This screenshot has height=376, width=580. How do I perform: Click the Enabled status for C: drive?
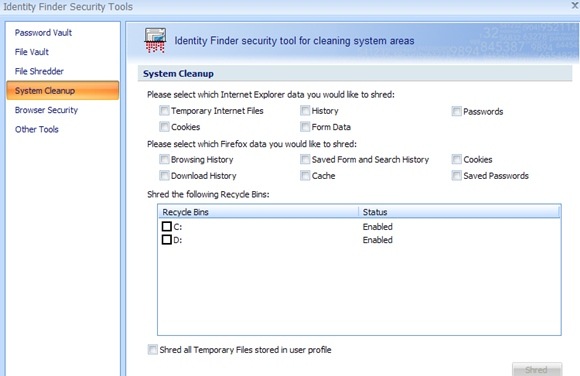click(x=377, y=227)
